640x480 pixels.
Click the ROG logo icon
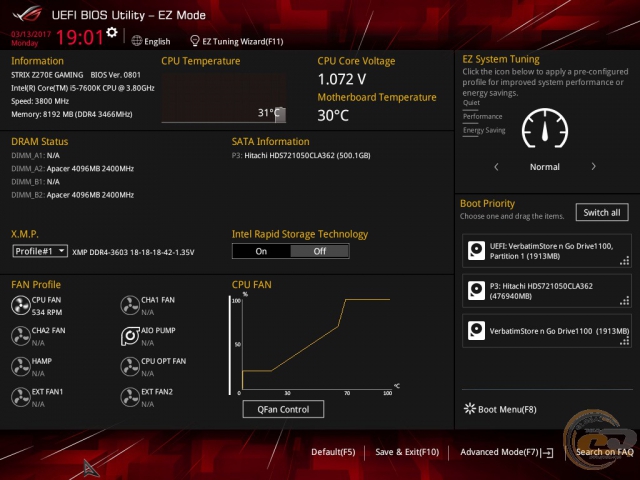[x=27, y=14]
